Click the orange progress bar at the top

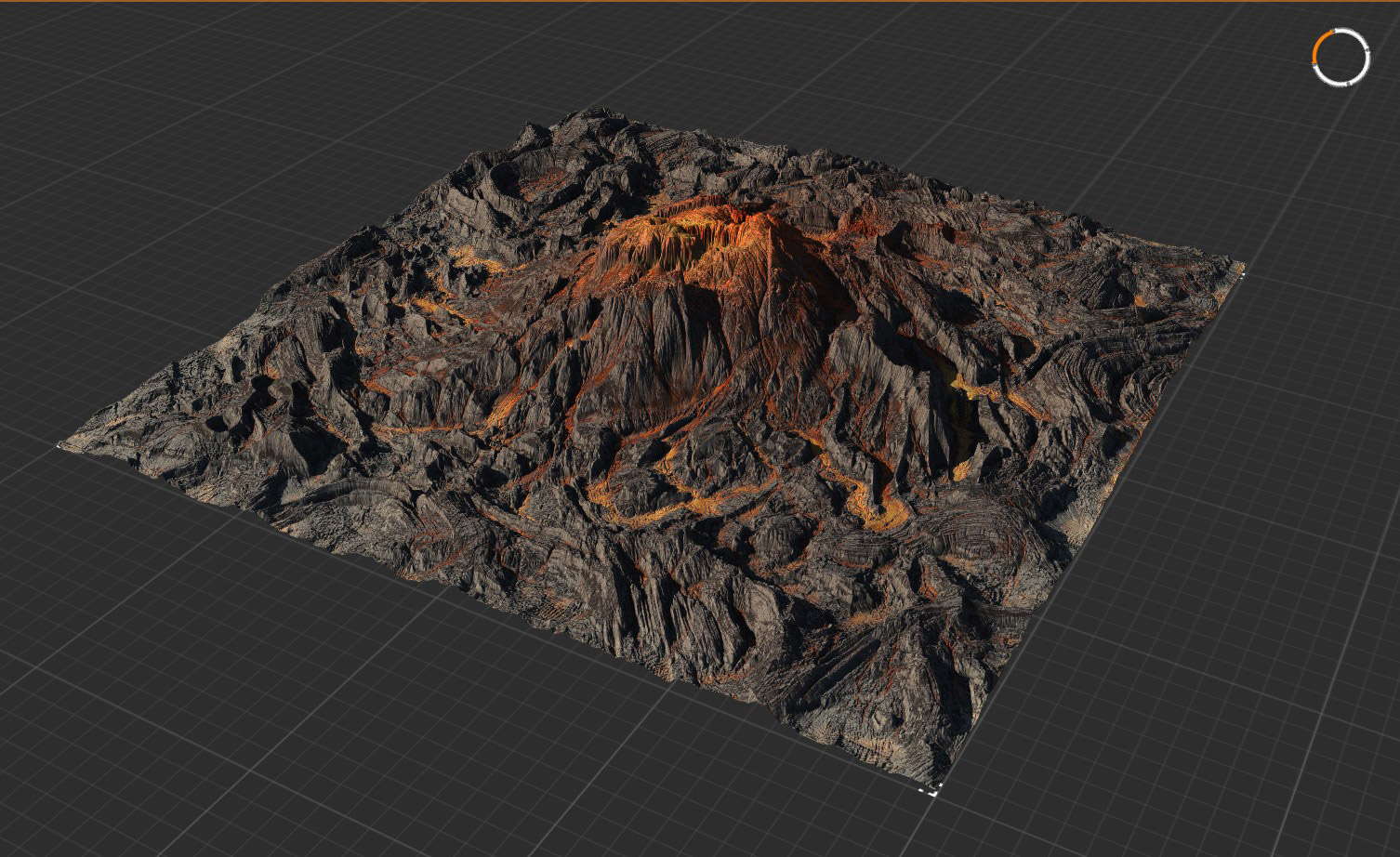coord(700,3)
